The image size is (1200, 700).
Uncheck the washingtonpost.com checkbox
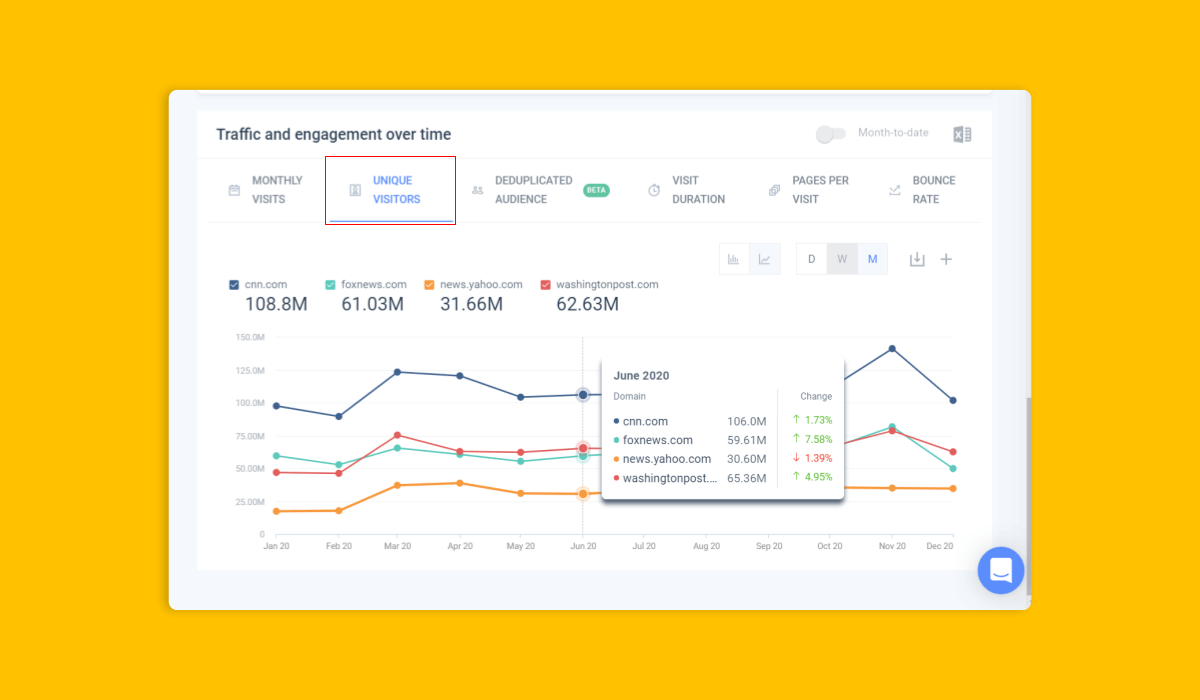[545, 285]
